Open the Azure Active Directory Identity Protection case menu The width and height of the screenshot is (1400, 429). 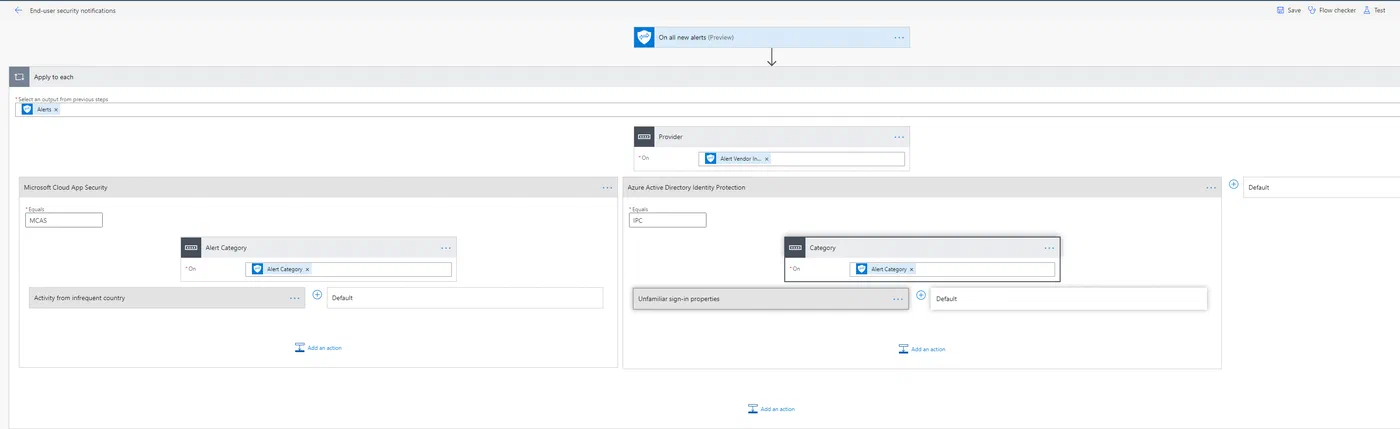point(1211,187)
